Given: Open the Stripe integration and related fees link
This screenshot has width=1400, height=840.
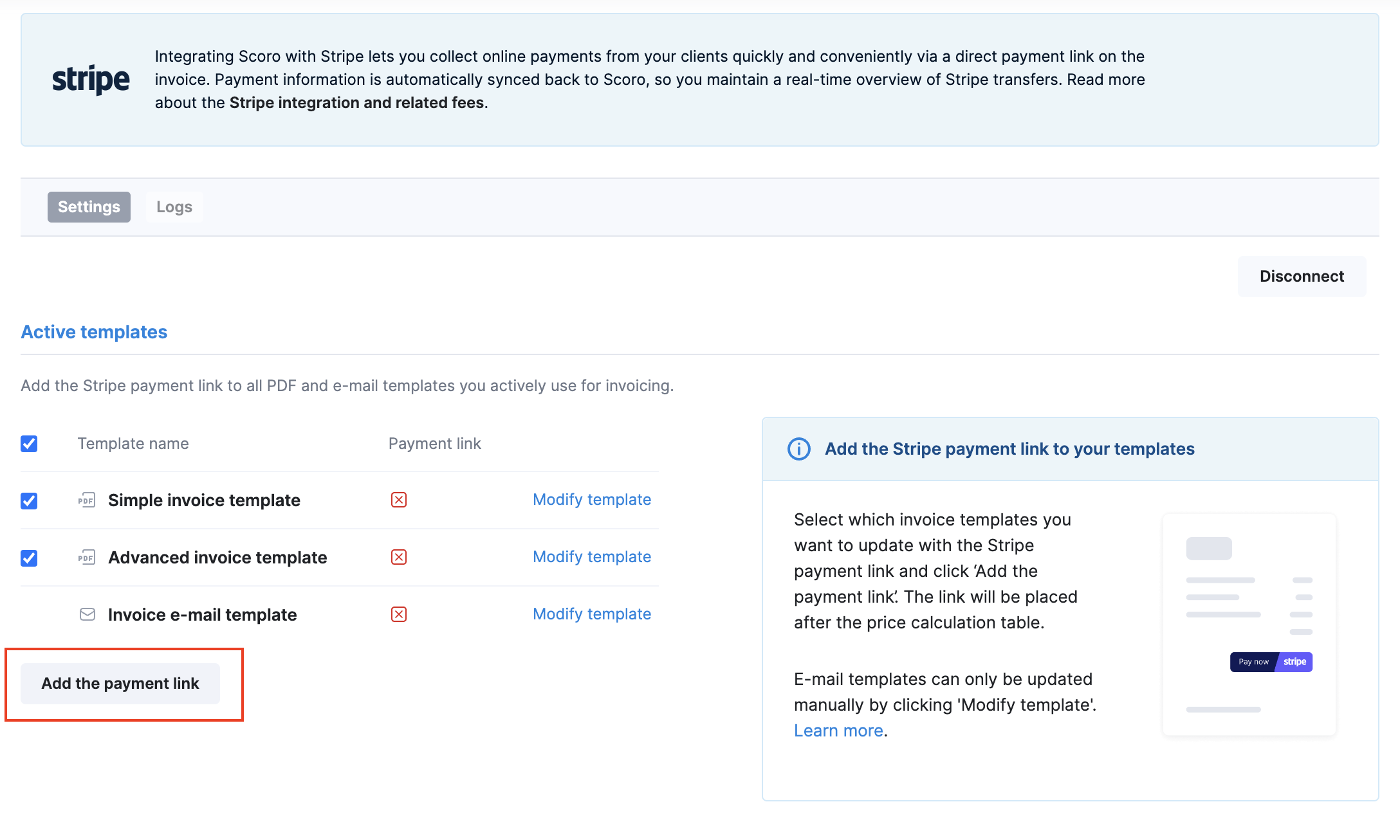Looking at the screenshot, I should coord(357,103).
